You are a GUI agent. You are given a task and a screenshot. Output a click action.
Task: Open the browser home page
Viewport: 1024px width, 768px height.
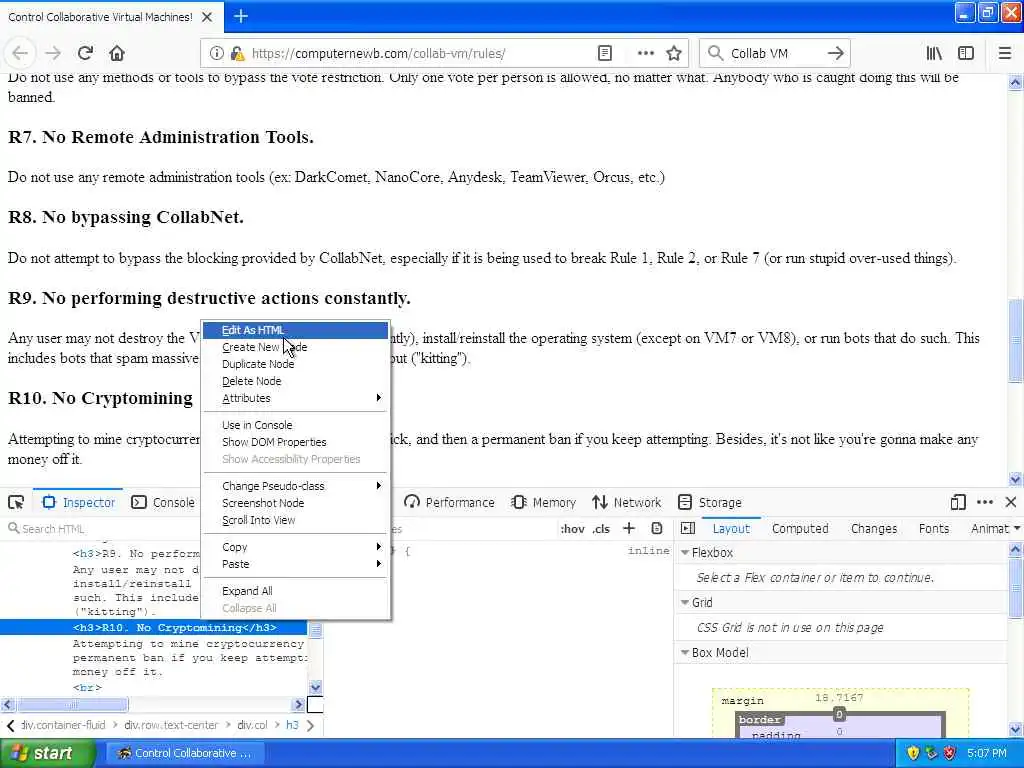pos(117,54)
